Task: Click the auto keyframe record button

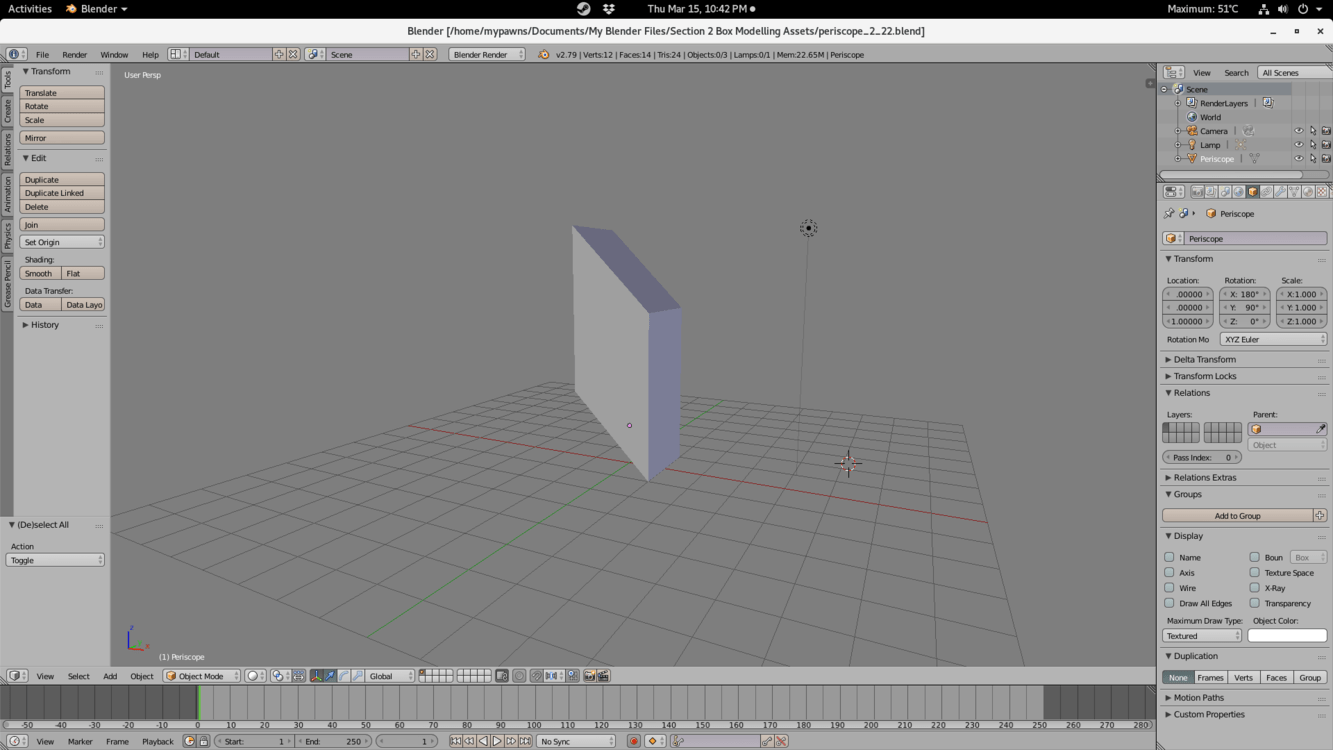Action: pos(633,741)
